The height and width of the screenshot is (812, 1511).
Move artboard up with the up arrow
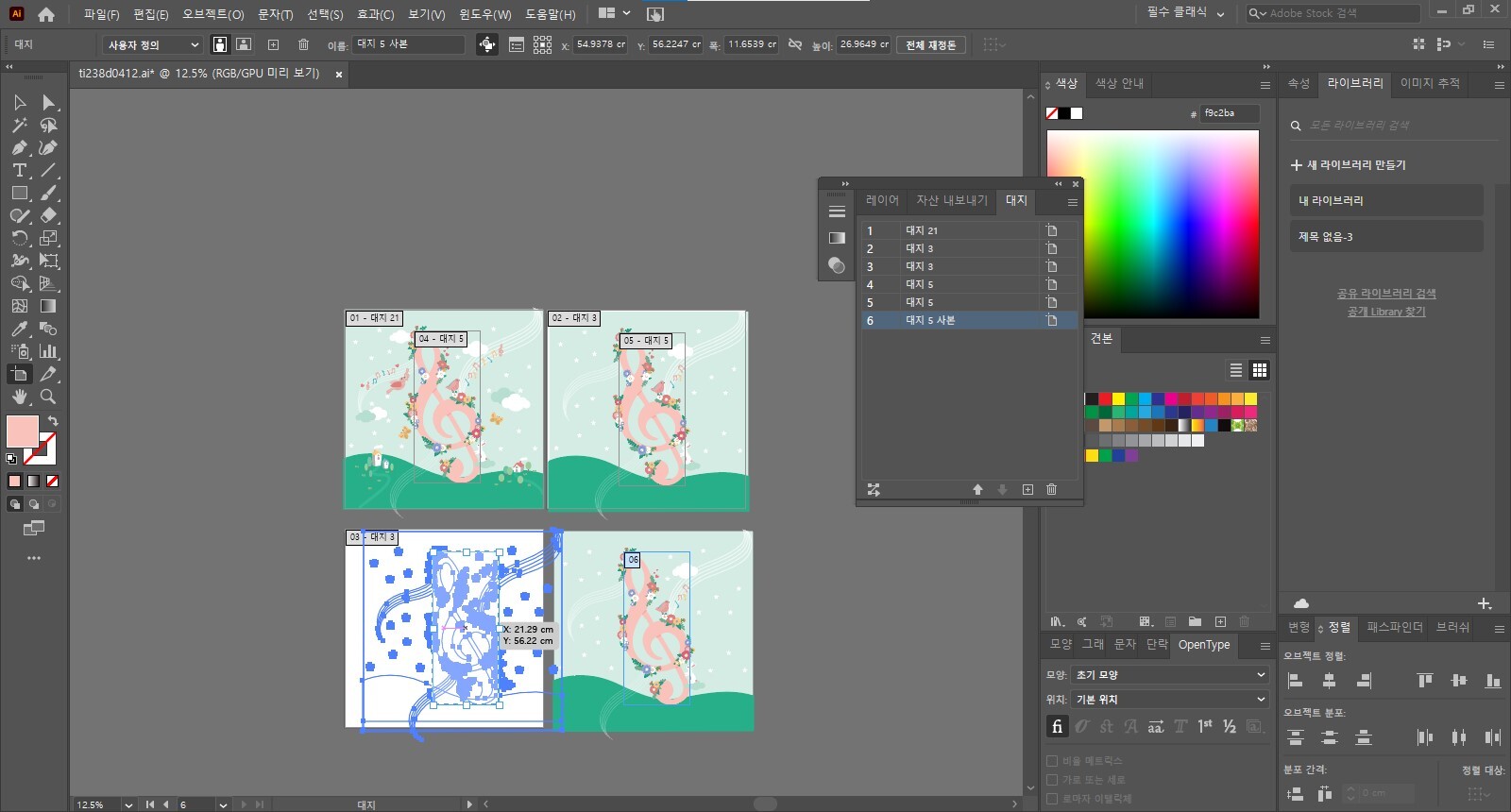point(977,489)
